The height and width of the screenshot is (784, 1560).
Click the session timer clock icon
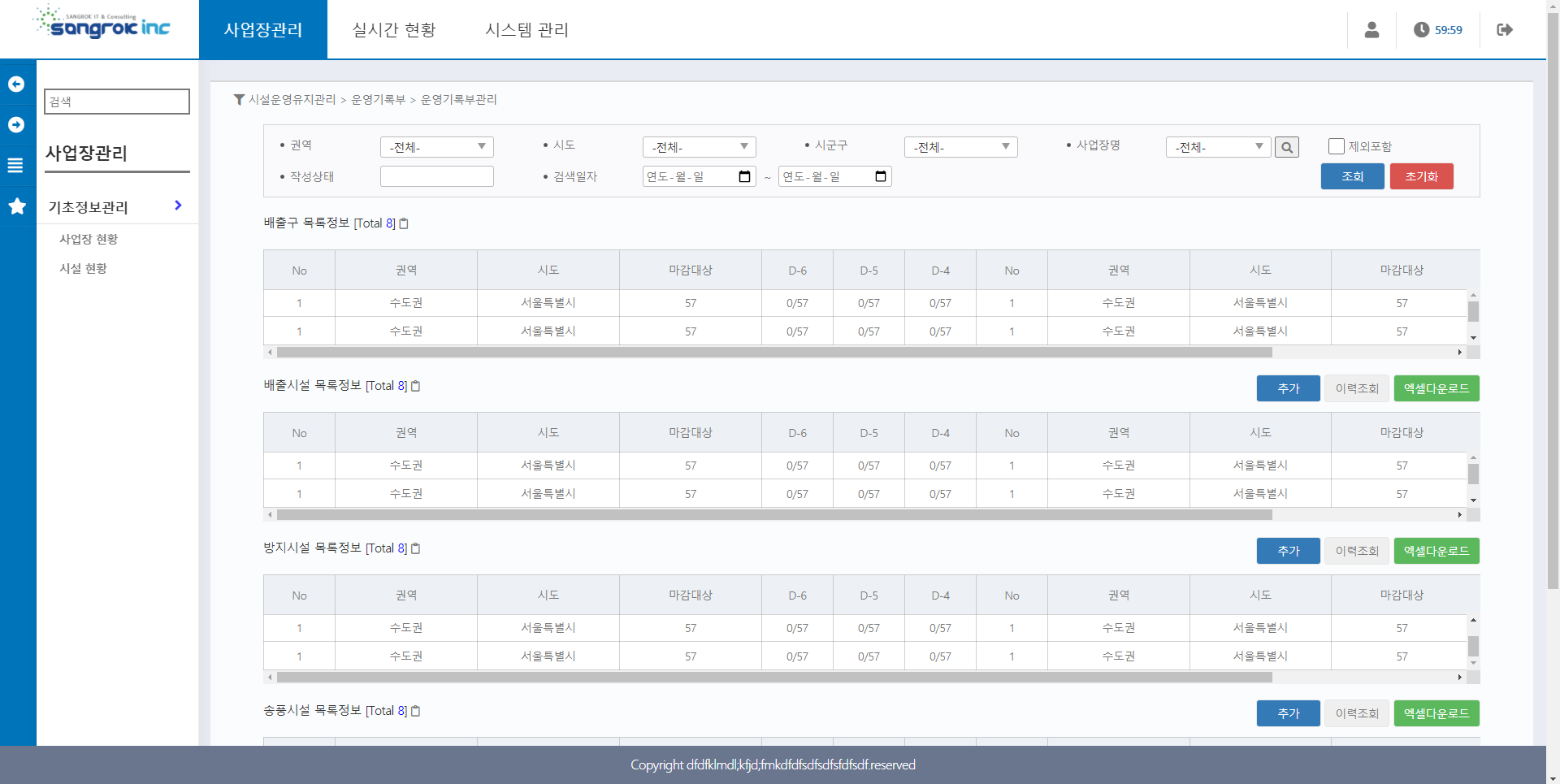(1421, 30)
